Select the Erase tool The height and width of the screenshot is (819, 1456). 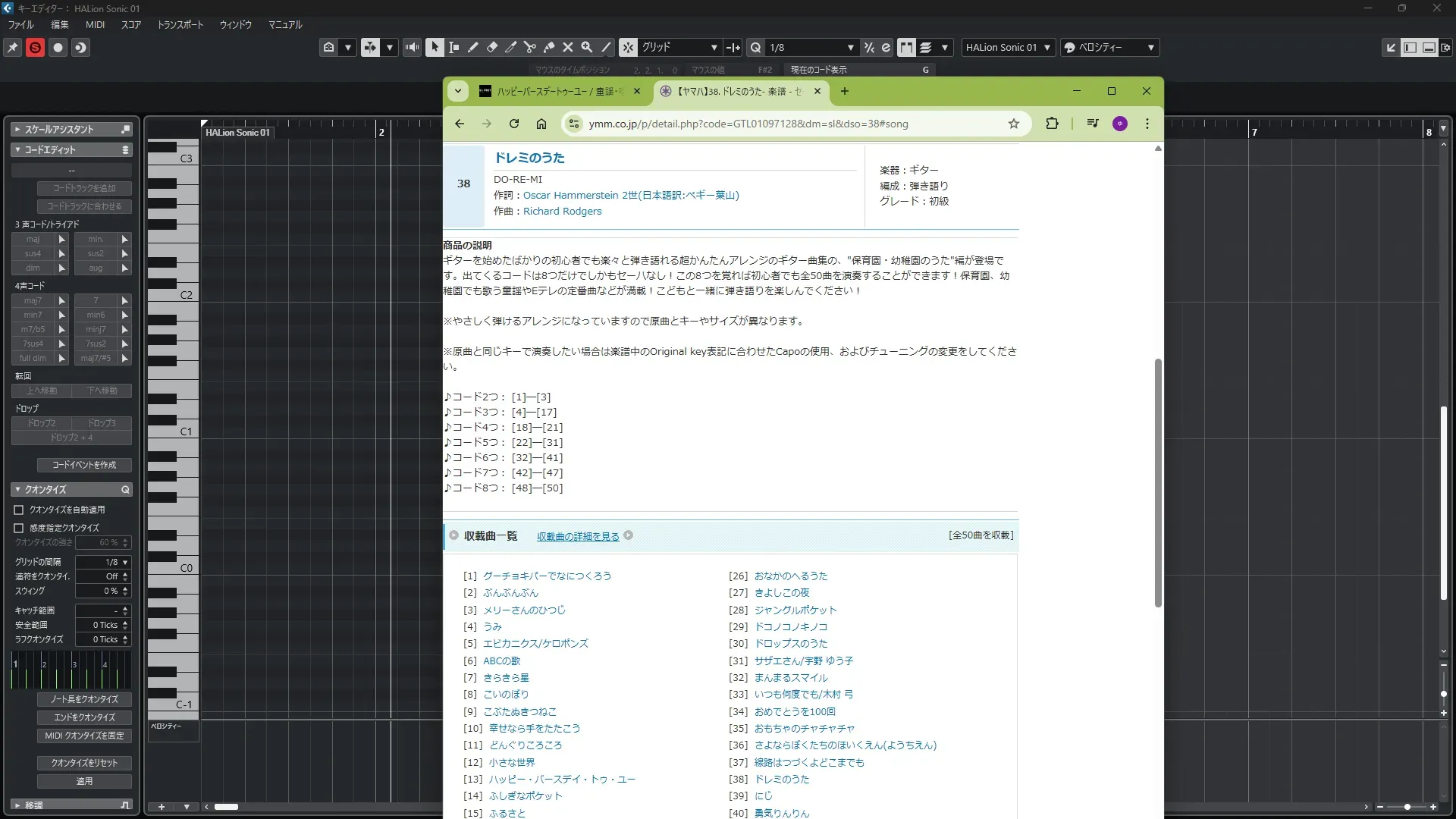click(491, 48)
